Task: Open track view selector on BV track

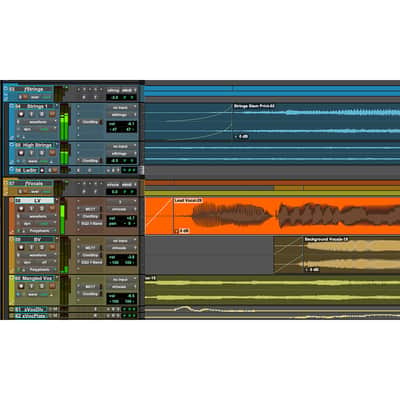Action: click(37, 255)
